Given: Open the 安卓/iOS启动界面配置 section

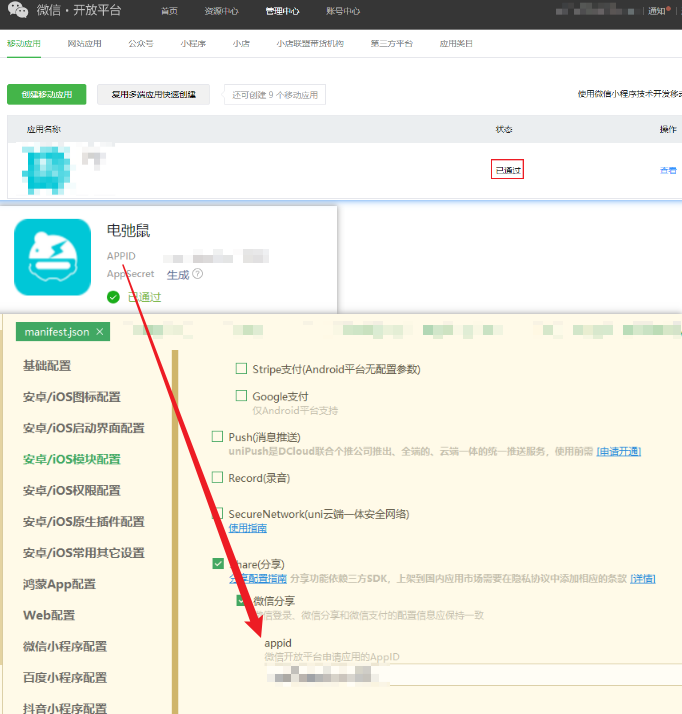Looking at the screenshot, I should click(x=84, y=428).
